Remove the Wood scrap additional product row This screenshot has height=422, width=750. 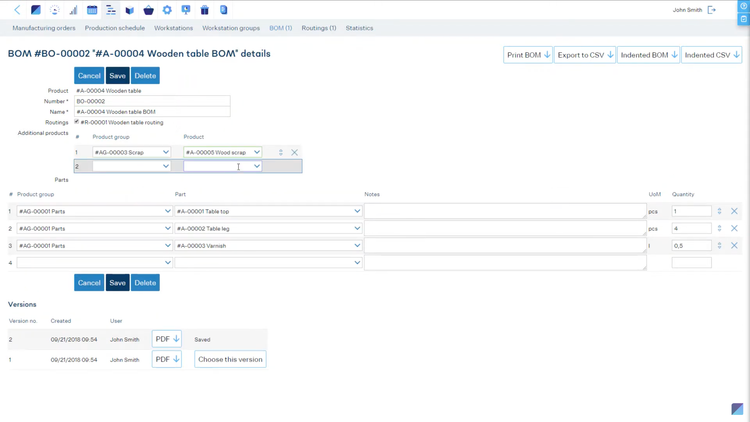point(294,153)
